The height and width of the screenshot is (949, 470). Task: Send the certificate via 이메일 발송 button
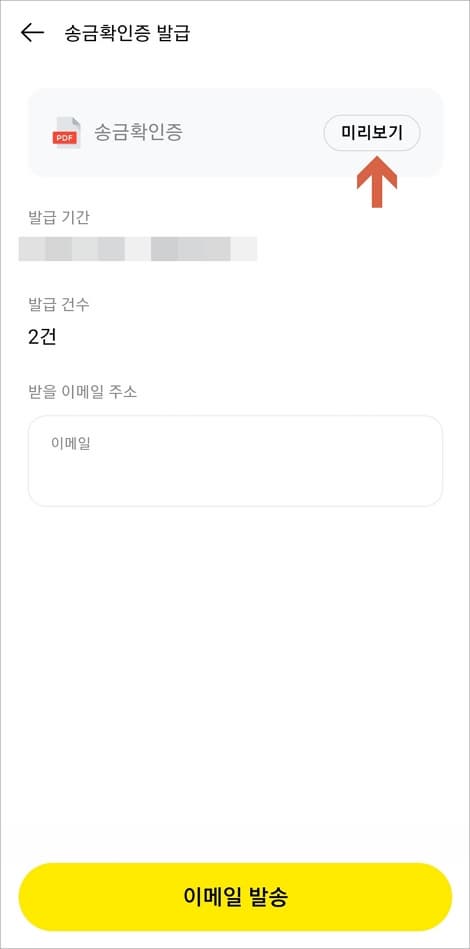click(x=235, y=896)
